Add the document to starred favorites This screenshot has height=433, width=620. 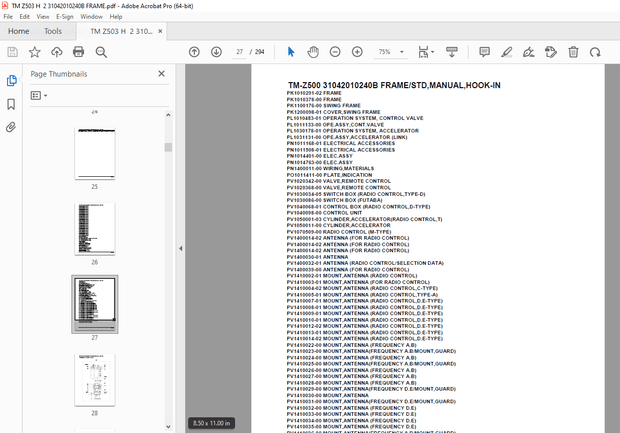[x=34, y=52]
